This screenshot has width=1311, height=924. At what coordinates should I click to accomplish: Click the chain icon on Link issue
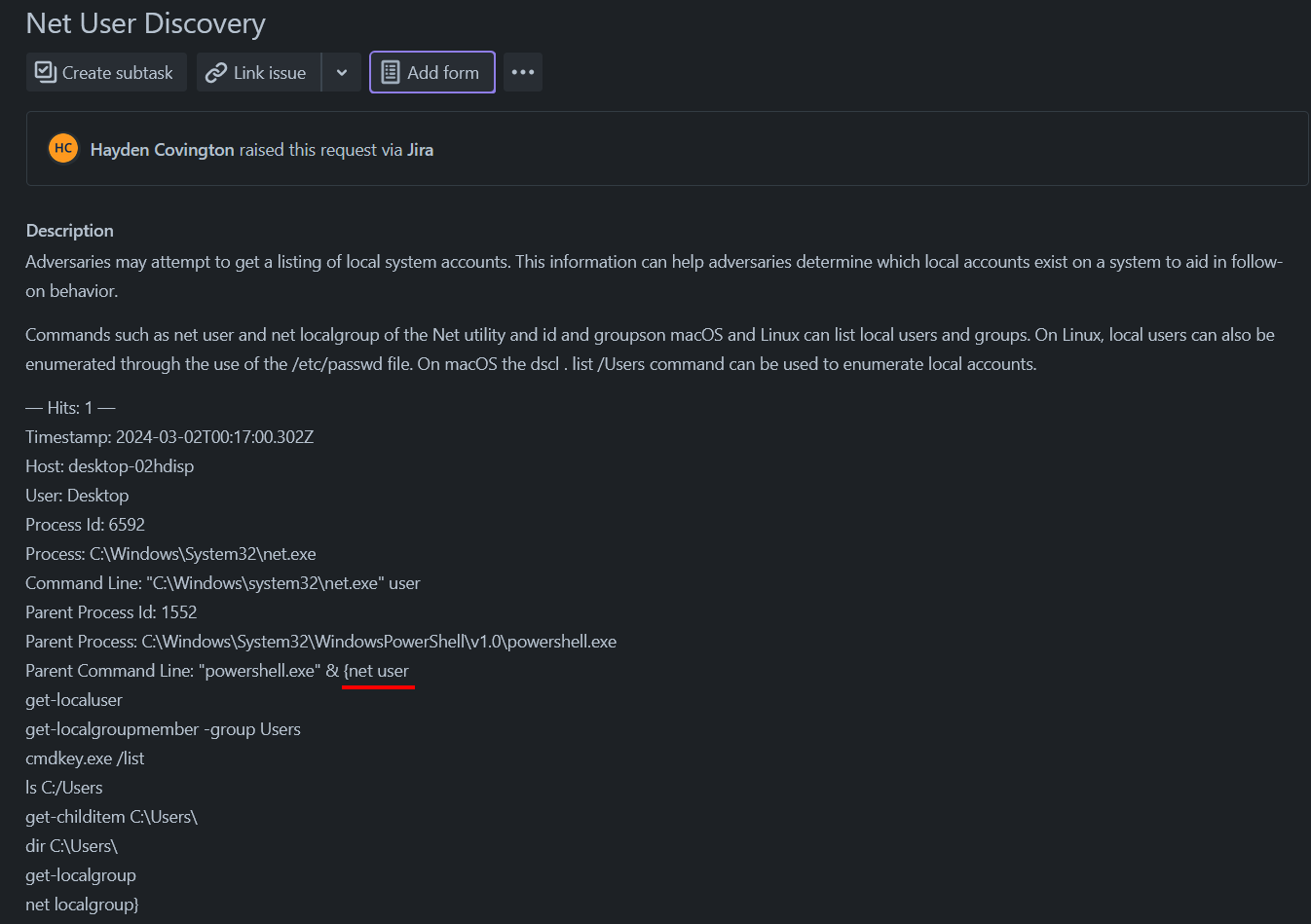click(216, 73)
